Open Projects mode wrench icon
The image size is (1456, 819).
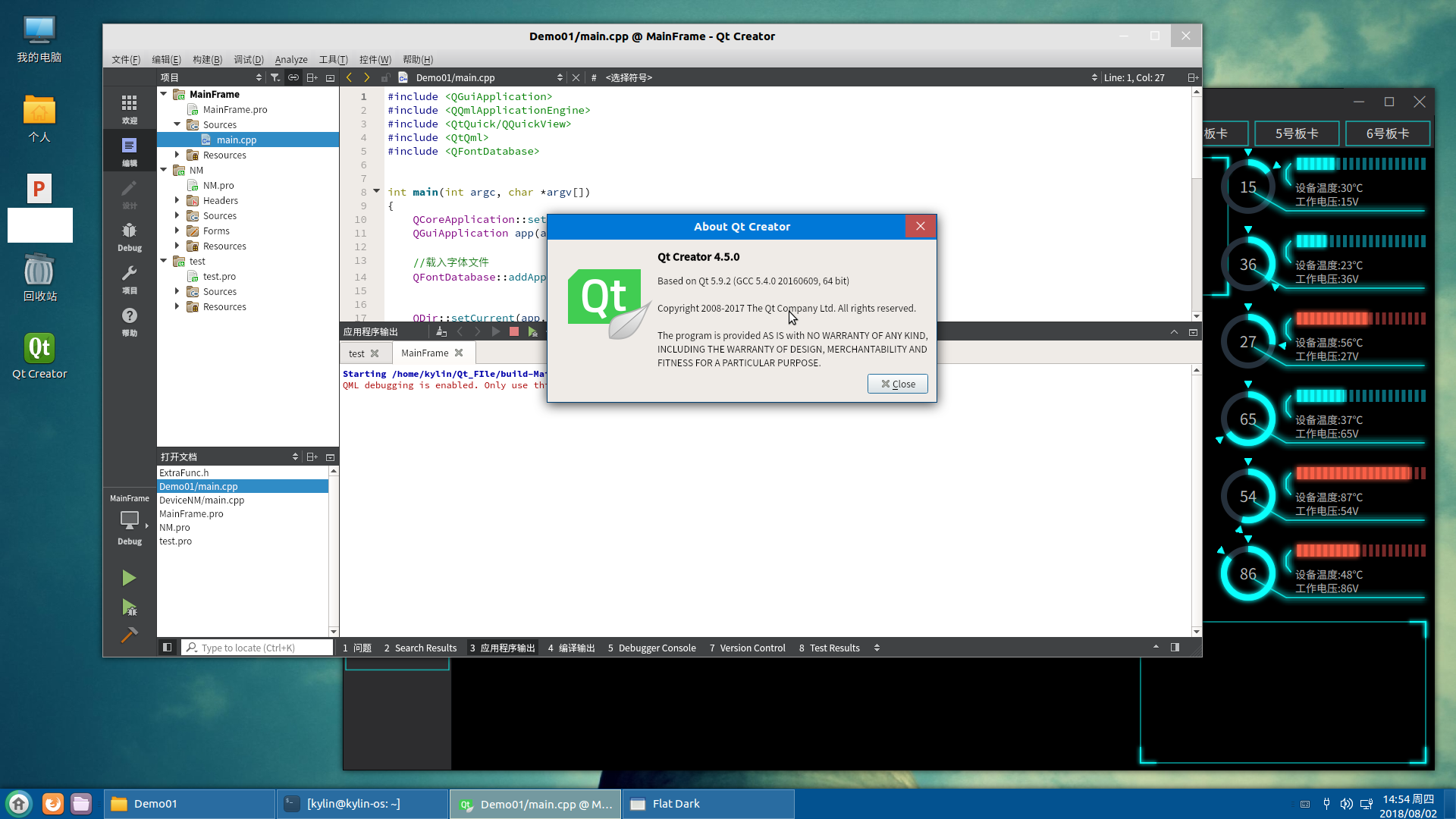(x=130, y=279)
